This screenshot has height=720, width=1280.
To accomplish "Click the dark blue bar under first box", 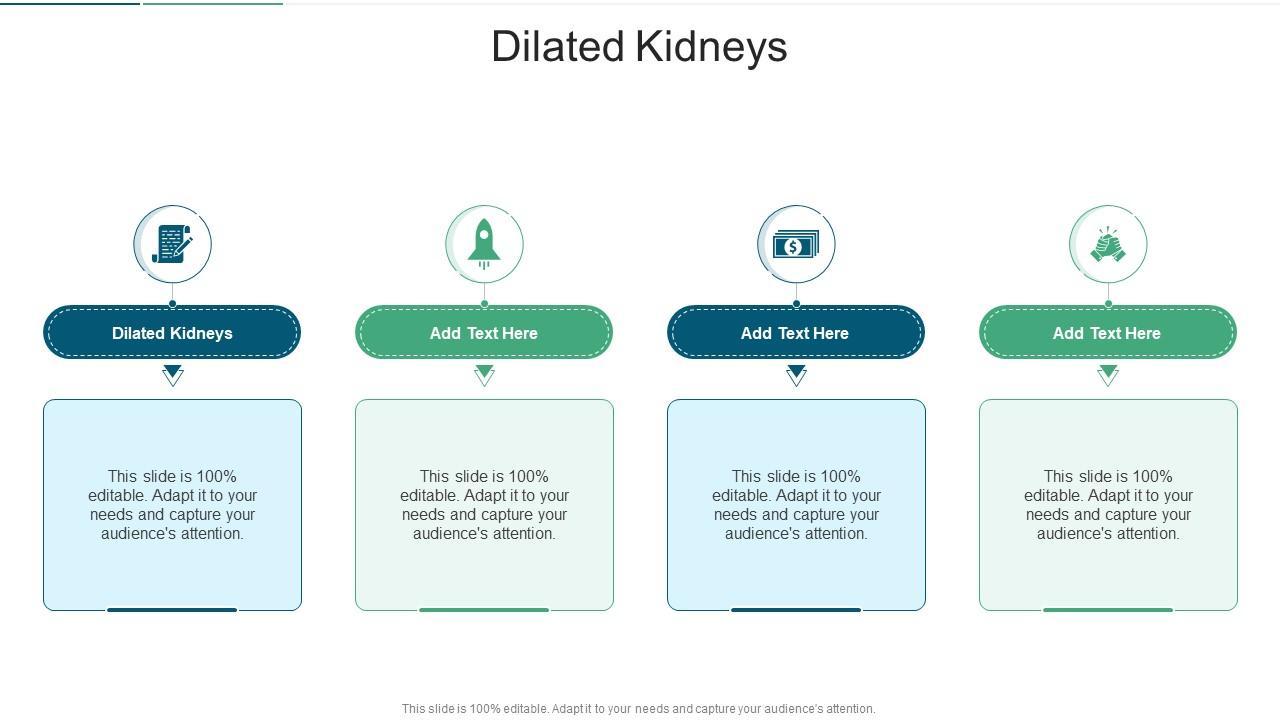I will [172, 609].
